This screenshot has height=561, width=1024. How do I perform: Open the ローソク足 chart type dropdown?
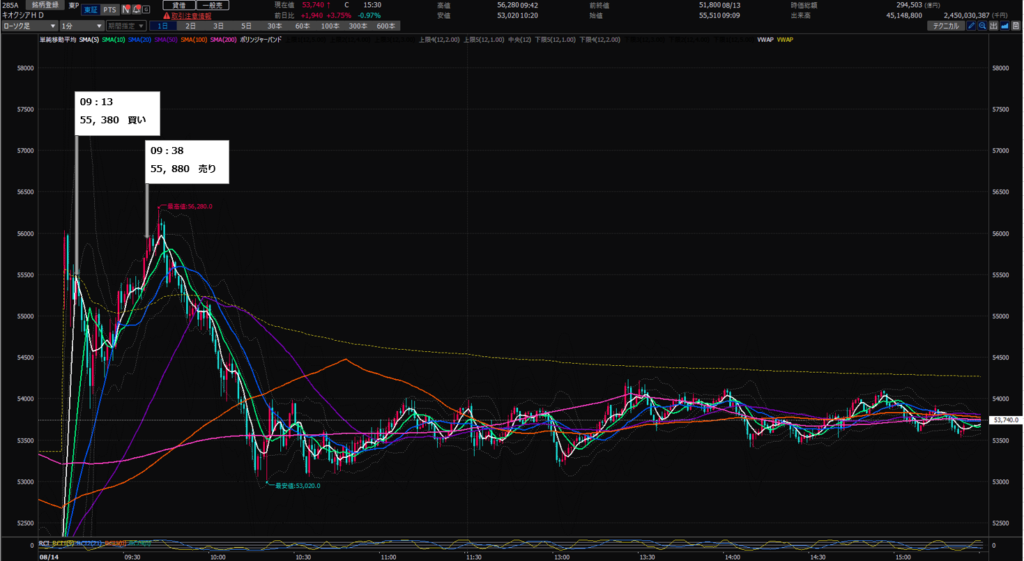click(x=29, y=26)
